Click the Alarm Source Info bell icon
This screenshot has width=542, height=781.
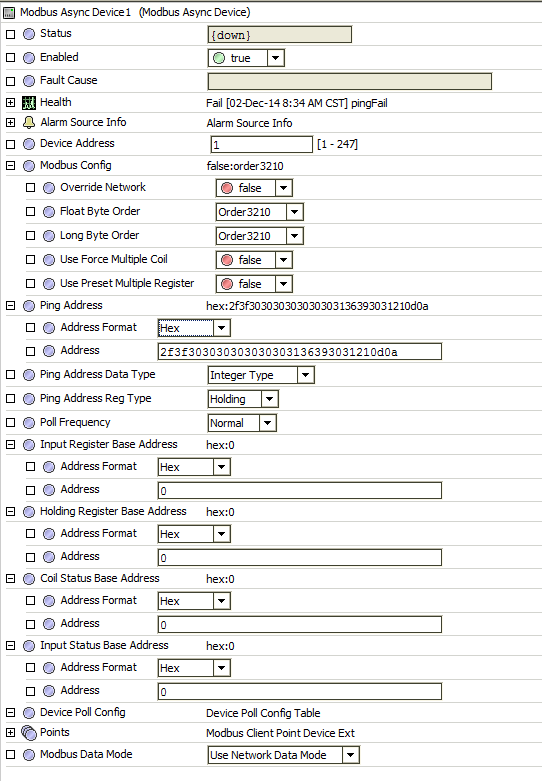pos(29,123)
